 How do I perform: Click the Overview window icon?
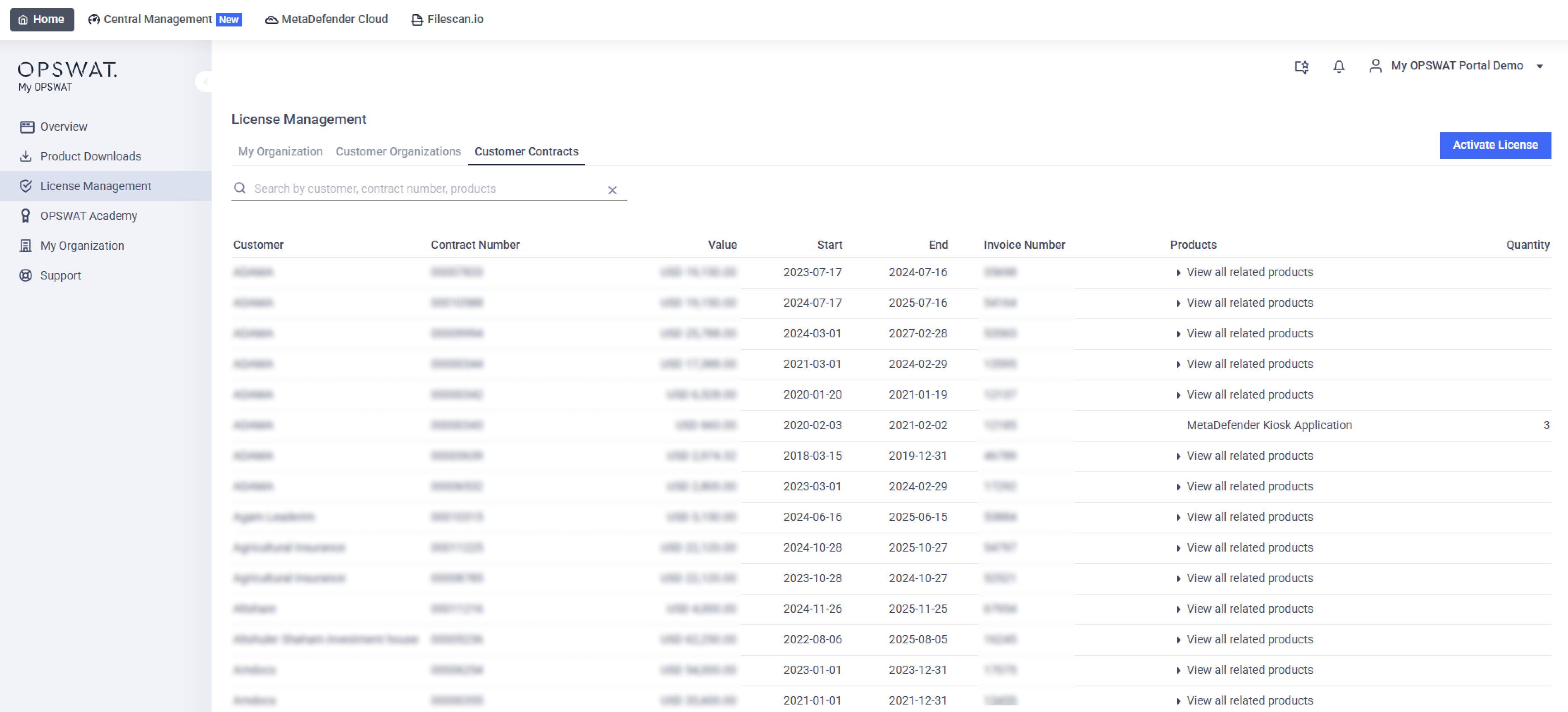point(26,127)
